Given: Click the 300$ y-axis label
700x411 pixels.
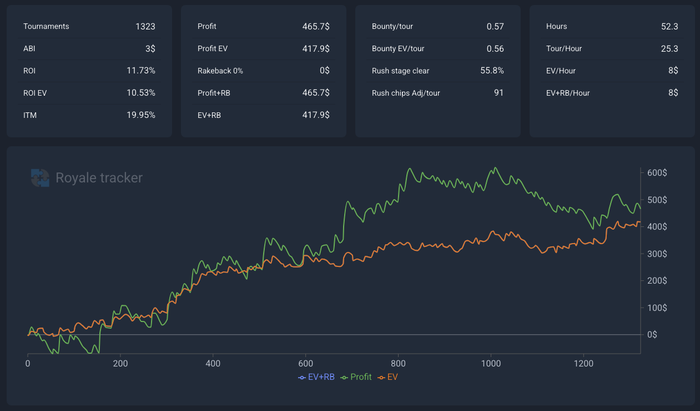Looking at the screenshot, I should point(657,253).
